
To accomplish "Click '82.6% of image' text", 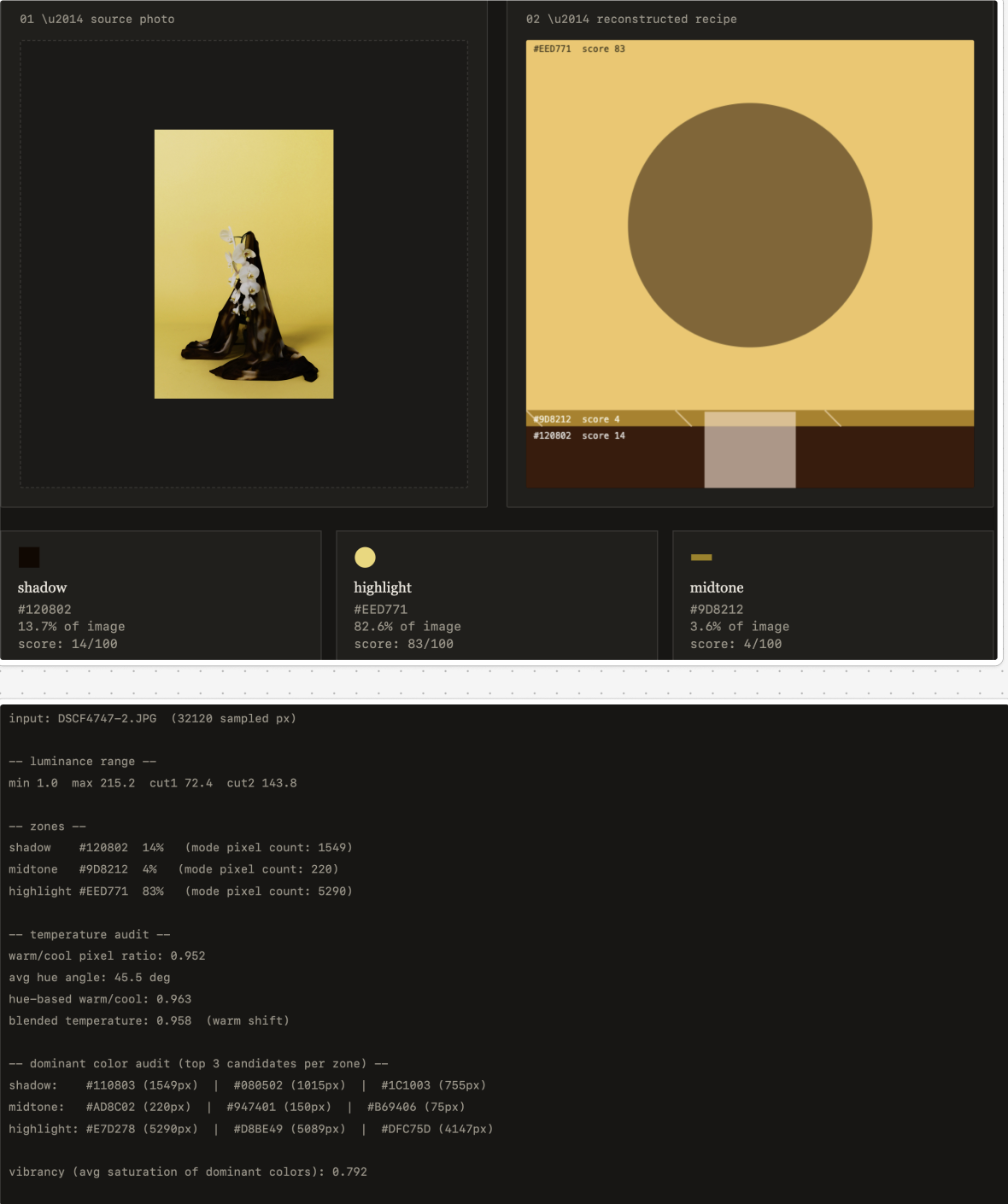I will [407, 627].
